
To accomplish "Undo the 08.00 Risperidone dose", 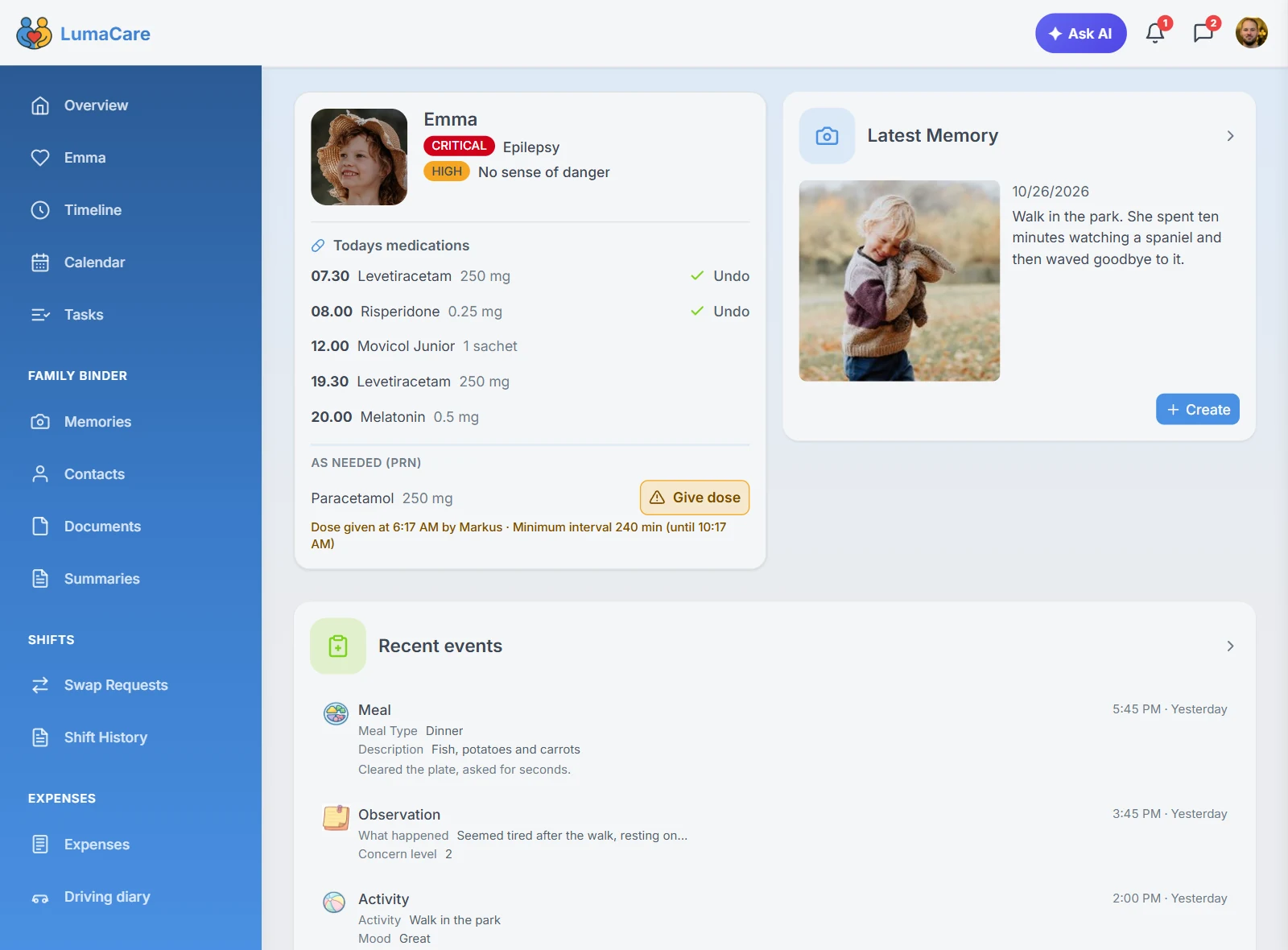I will click(731, 312).
